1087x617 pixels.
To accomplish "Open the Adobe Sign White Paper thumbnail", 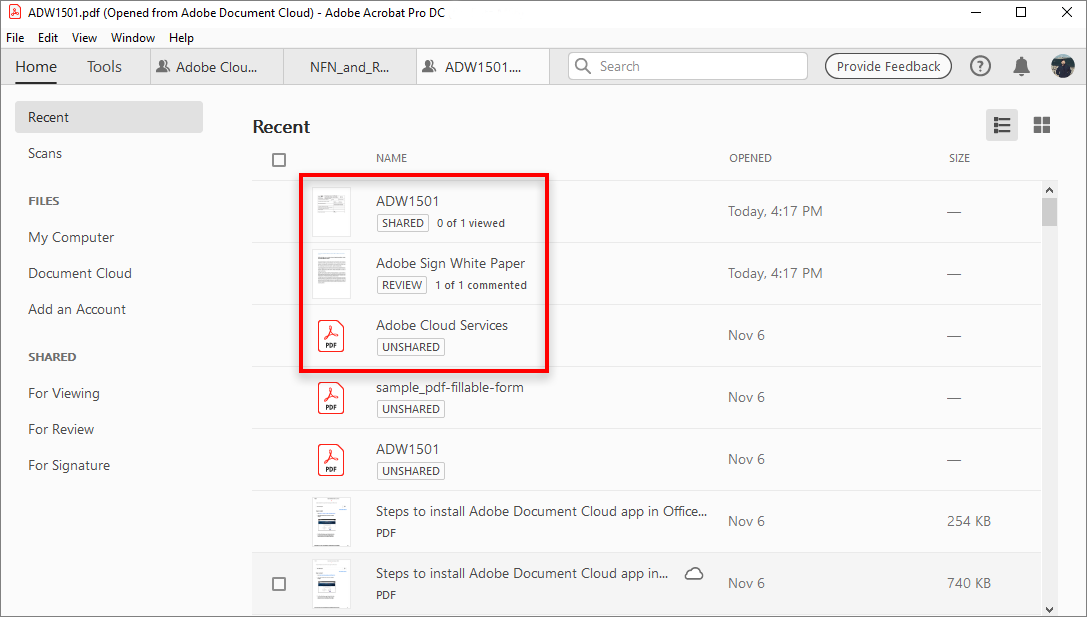I will [331, 273].
